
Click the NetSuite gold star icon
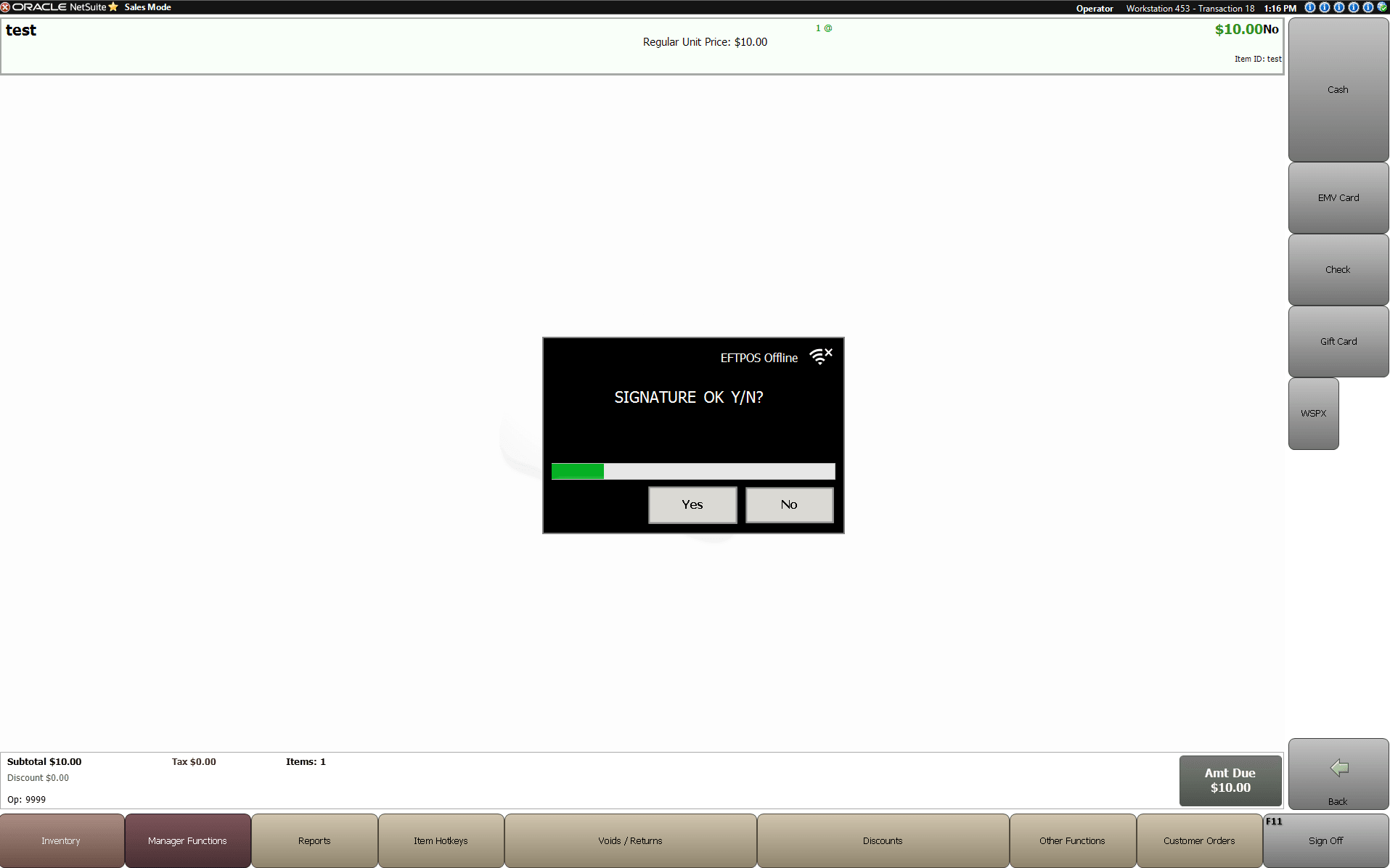point(113,7)
